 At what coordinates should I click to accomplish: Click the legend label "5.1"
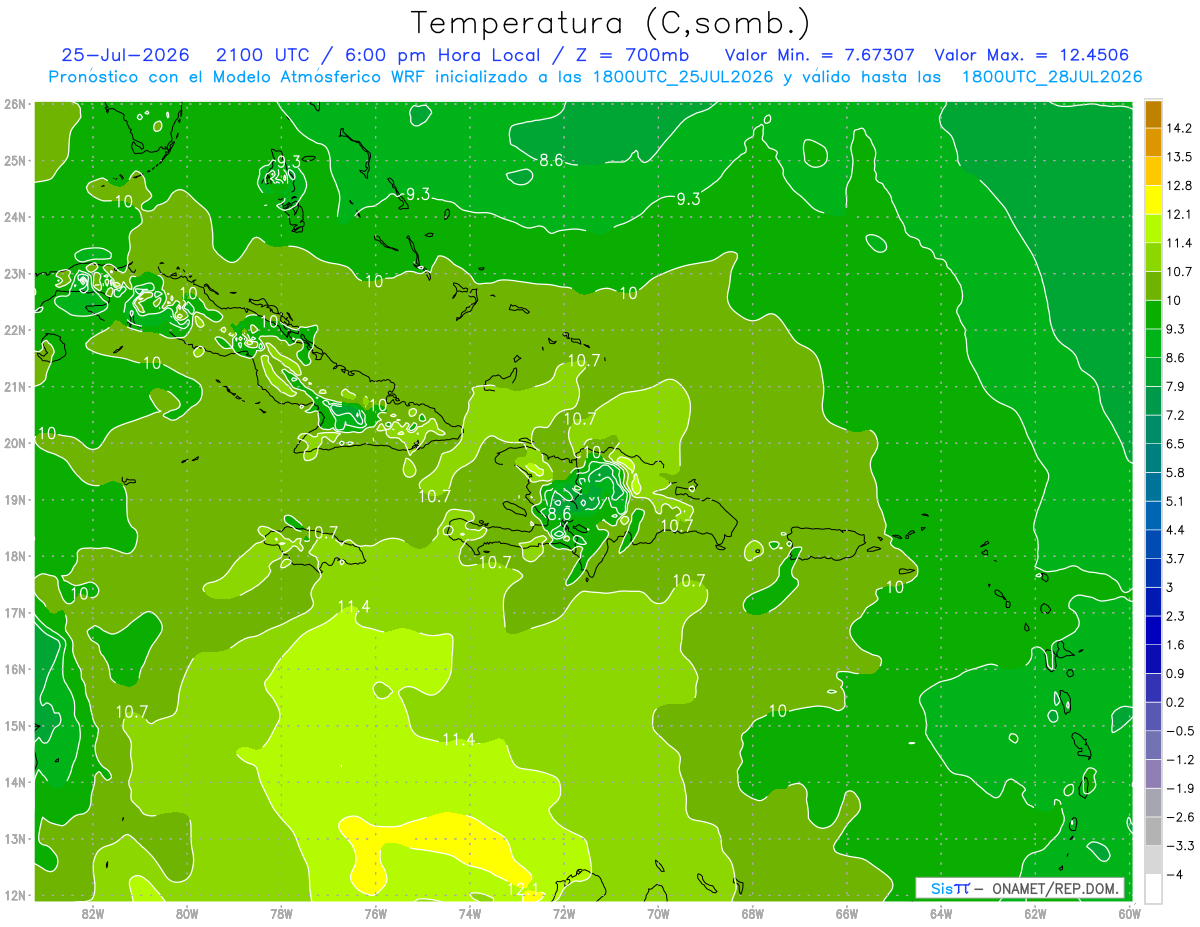tap(1175, 501)
